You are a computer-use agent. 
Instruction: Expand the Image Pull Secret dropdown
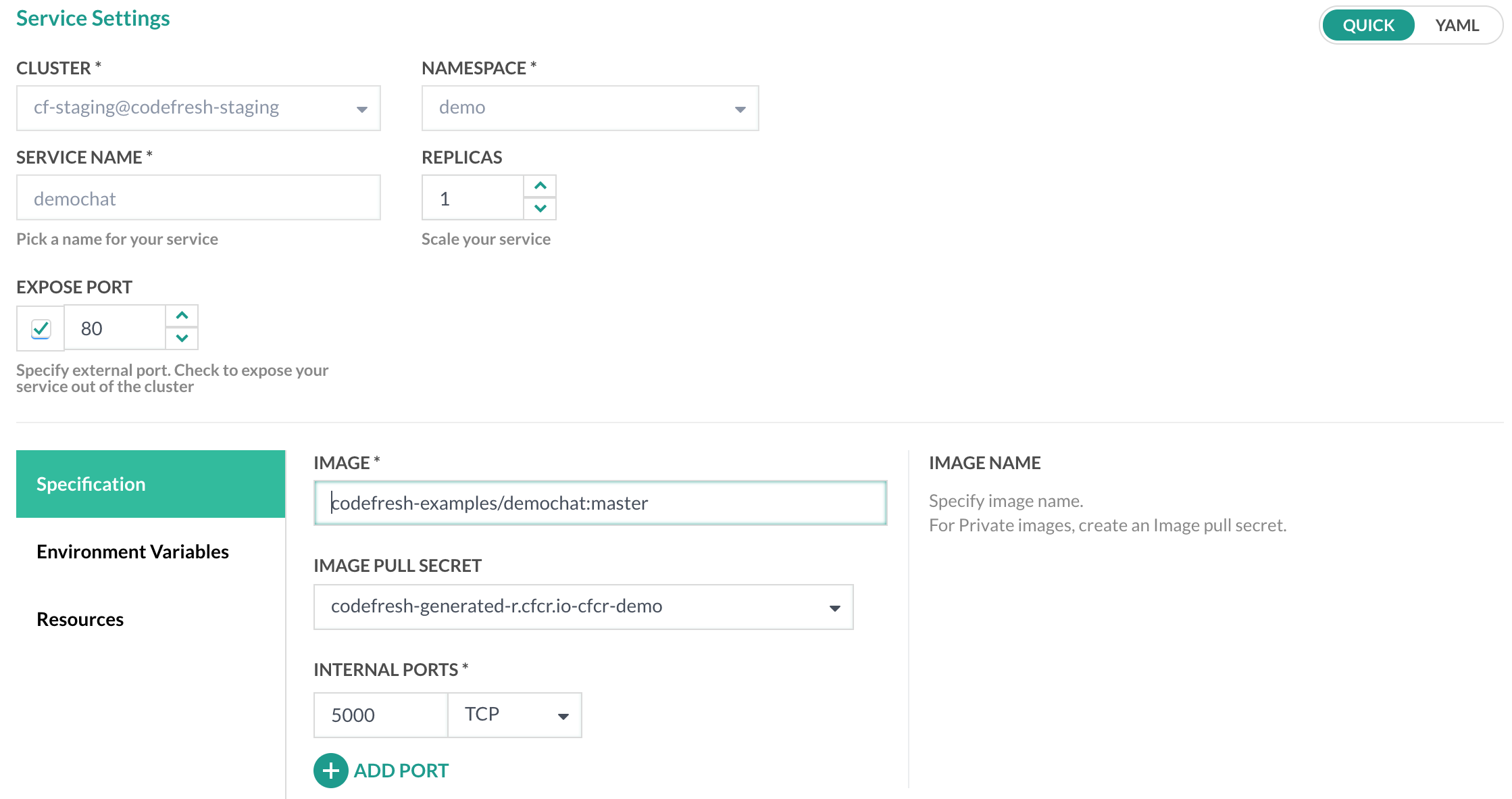click(583, 607)
